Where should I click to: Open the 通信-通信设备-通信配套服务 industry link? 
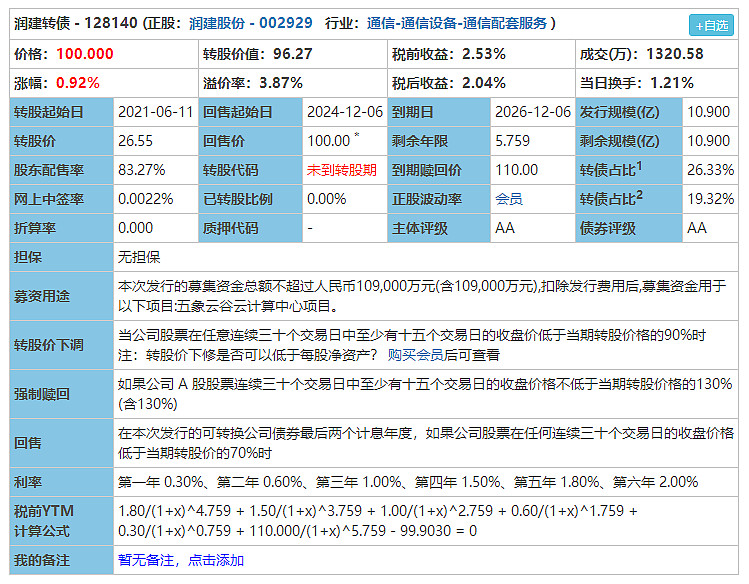tap(457, 23)
